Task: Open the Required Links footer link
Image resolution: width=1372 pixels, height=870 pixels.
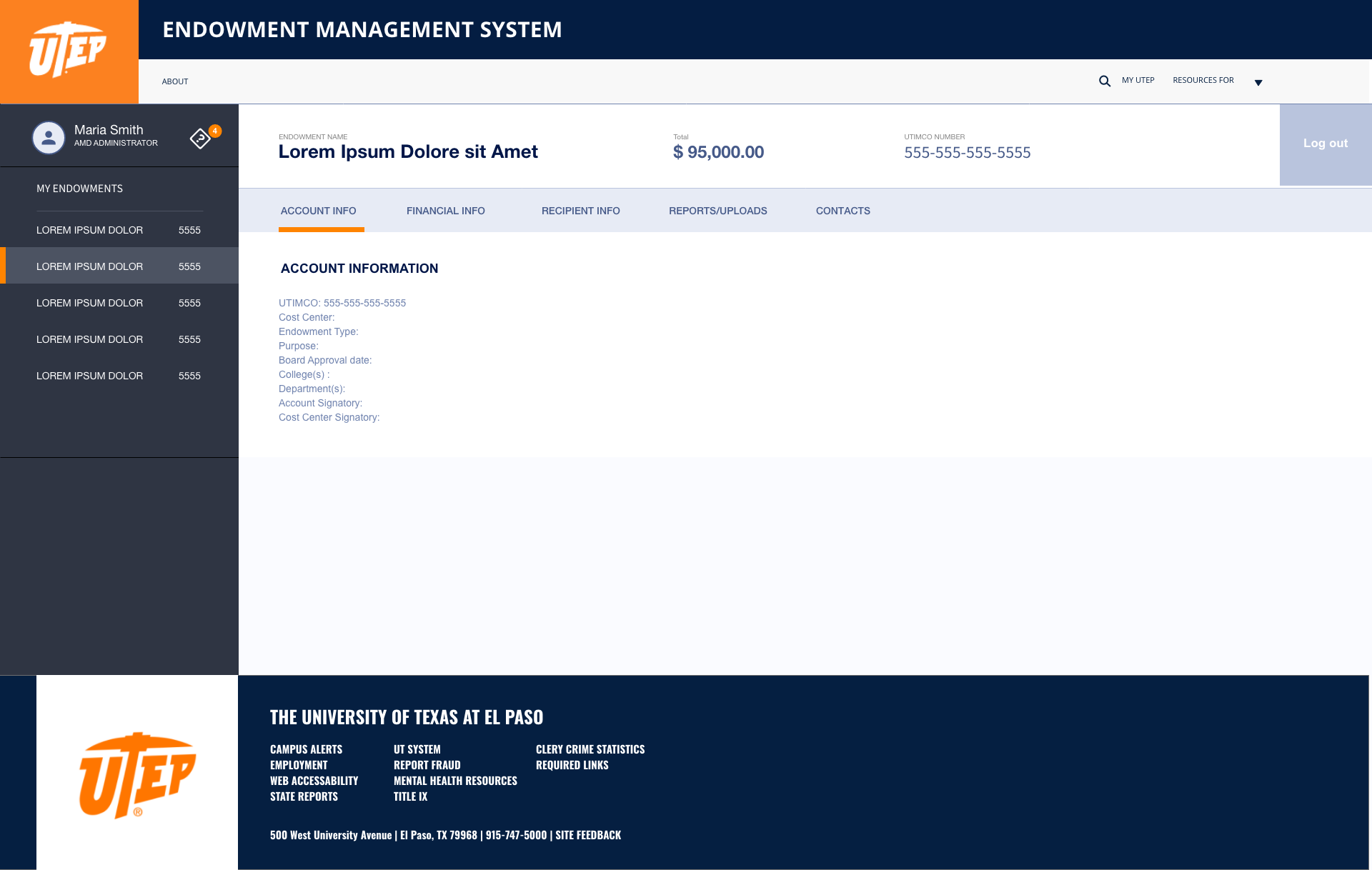Action: (572, 765)
